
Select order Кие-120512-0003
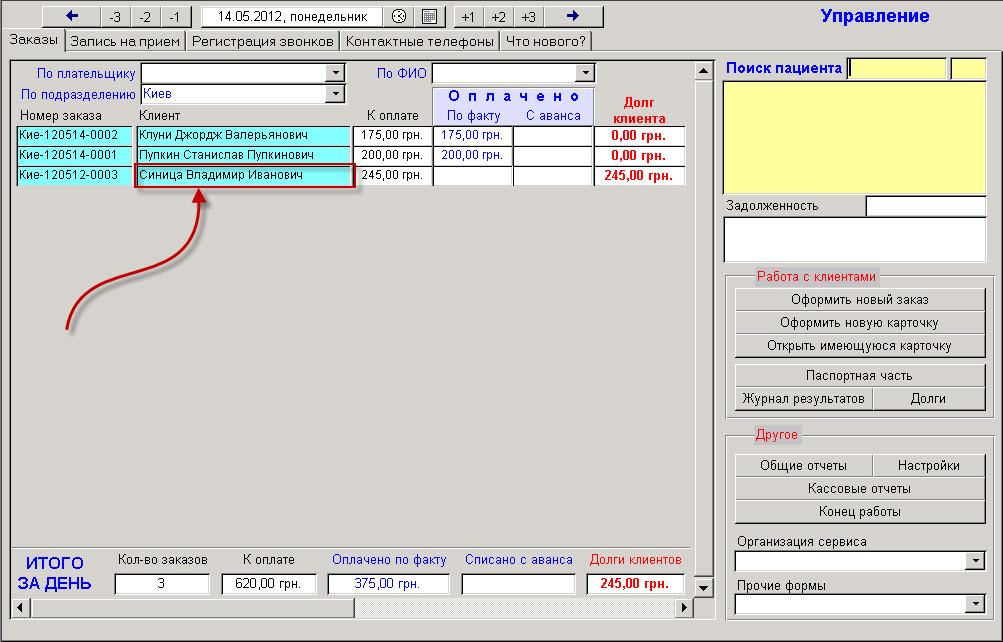[x=75, y=175]
